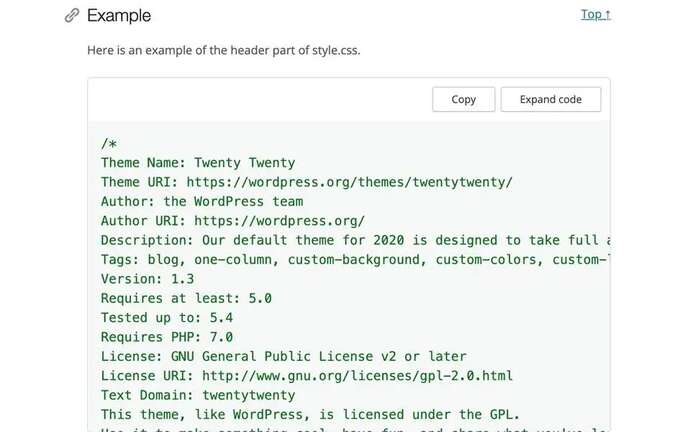Click the Description line in the code

[x=355, y=240]
